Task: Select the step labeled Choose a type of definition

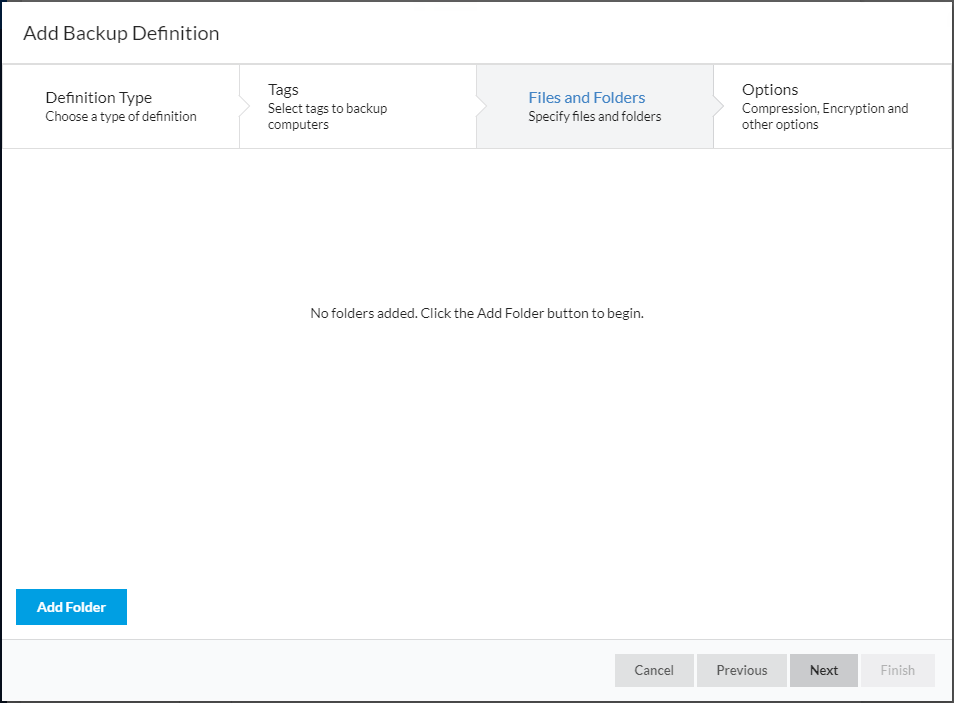Action: click(x=120, y=116)
